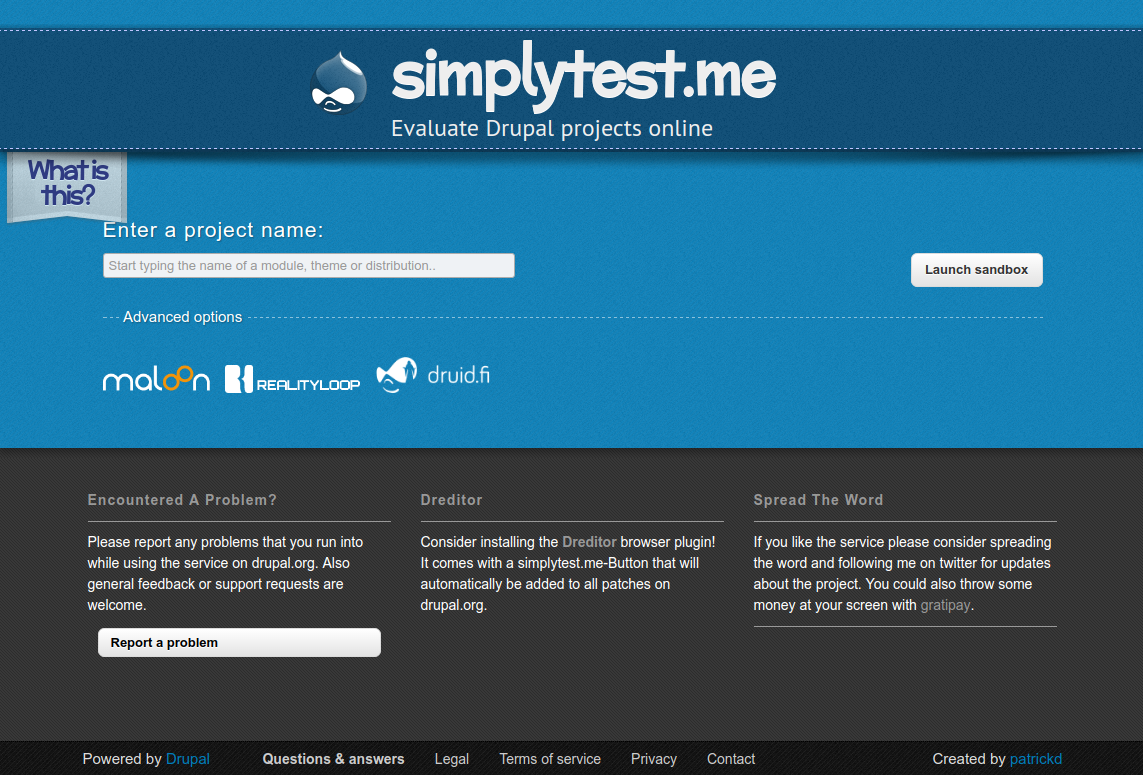Screen dimensions: 1143x775
Task: Focus the project name input field
Action: pos(309,265)
